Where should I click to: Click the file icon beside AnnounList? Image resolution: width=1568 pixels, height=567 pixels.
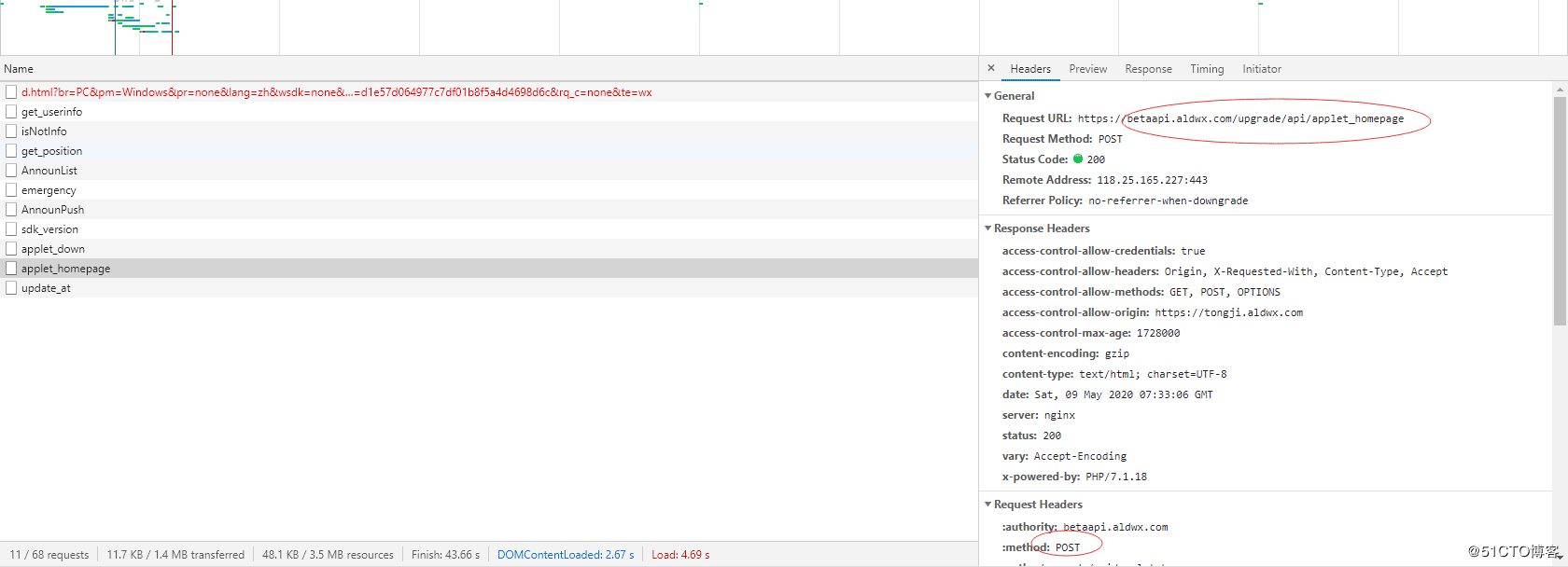[11, 171]
